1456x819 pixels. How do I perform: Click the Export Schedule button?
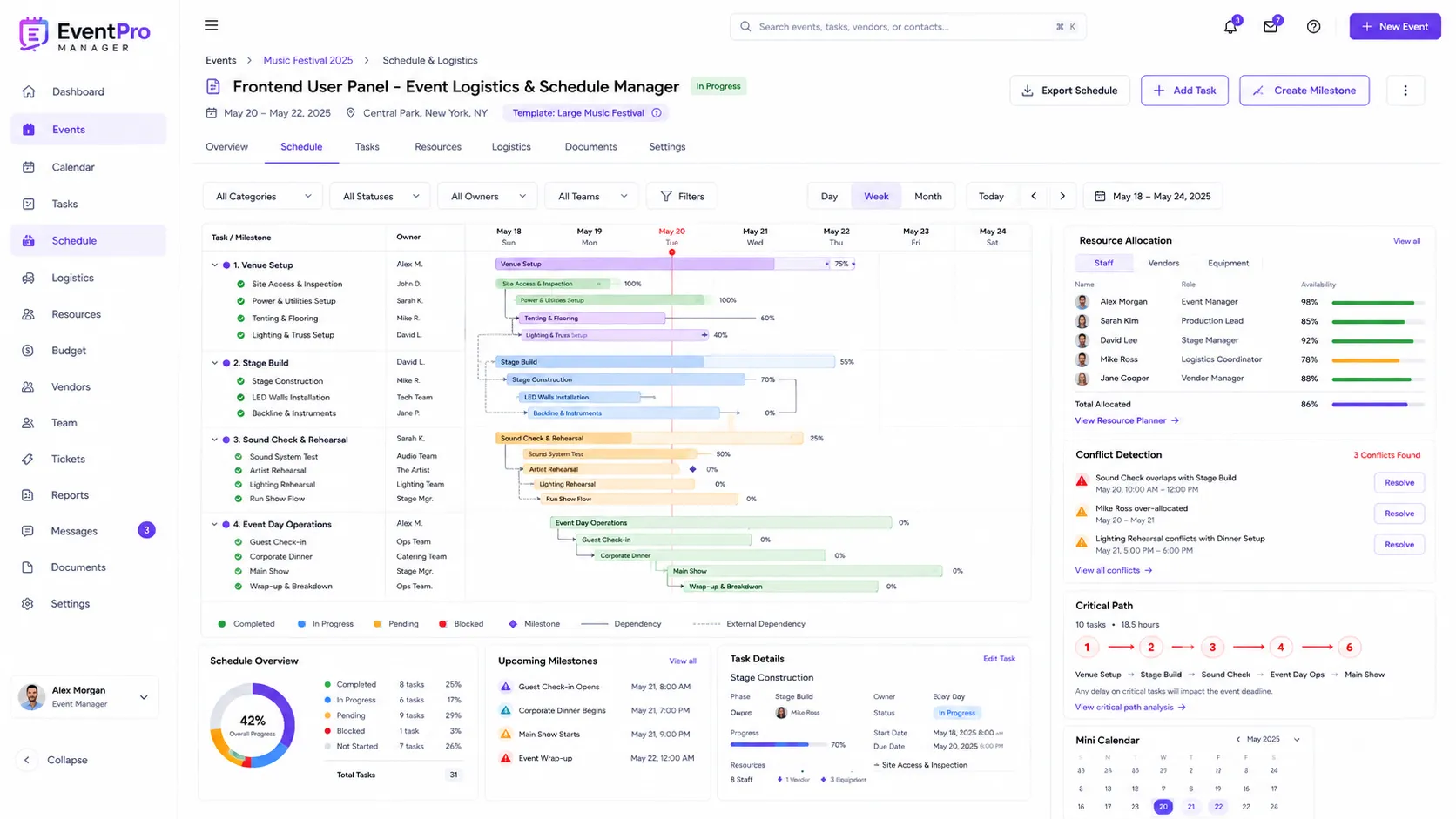[x=1069, y=91]
